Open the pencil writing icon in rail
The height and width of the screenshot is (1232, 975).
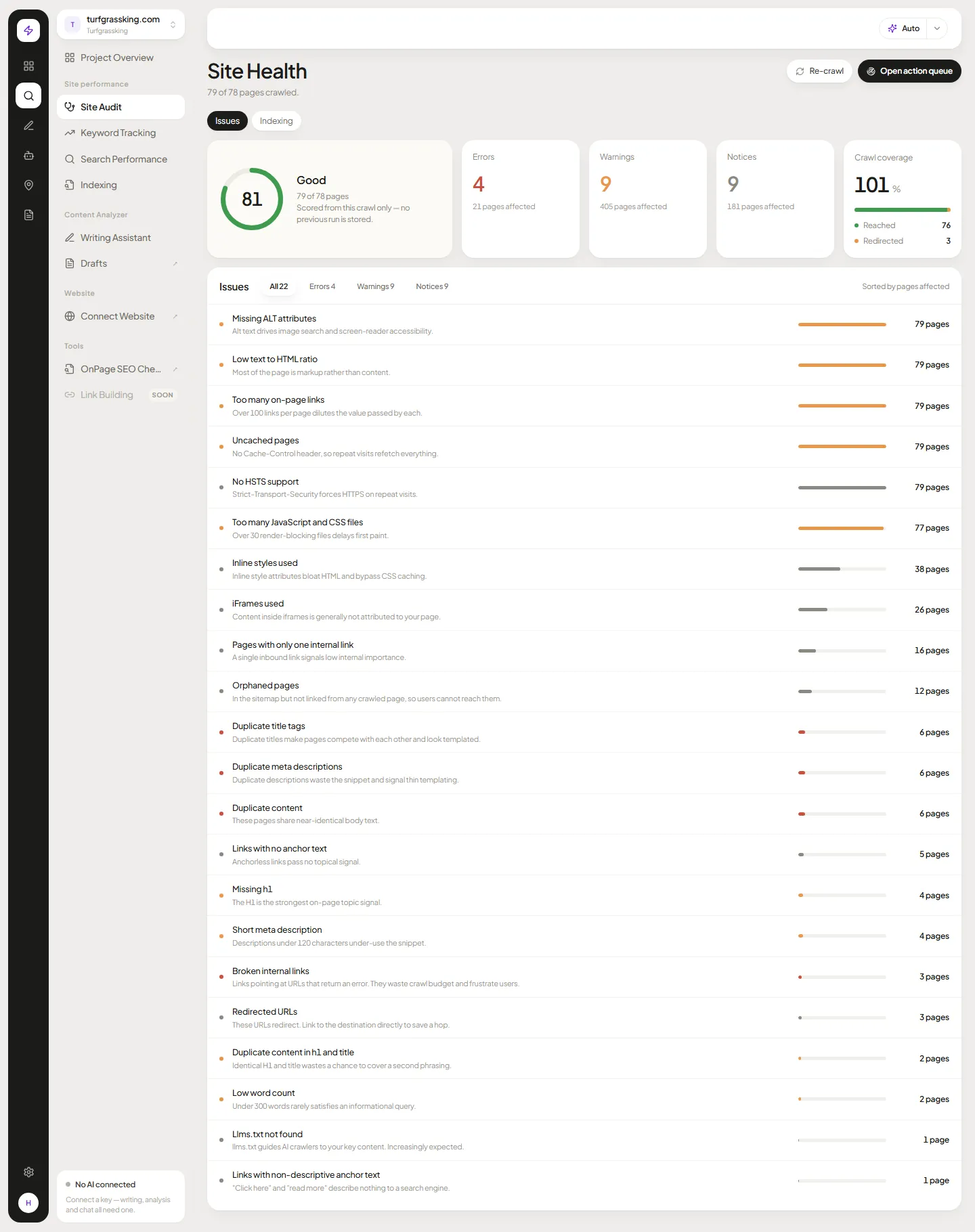click(28, 125)
